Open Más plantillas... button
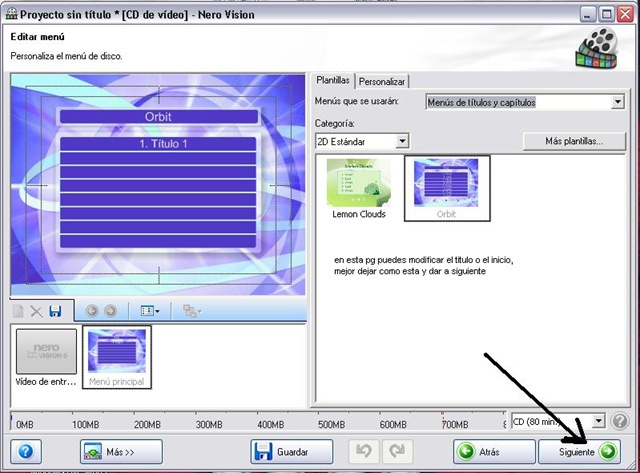Image resolution: width=640 pixels, height=473 pixels. 574,141
